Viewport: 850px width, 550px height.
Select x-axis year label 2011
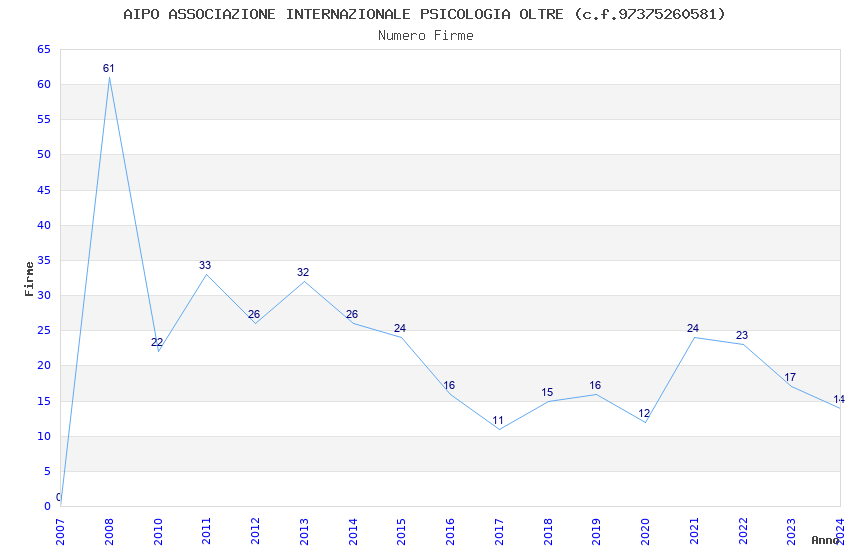[207, 532]
